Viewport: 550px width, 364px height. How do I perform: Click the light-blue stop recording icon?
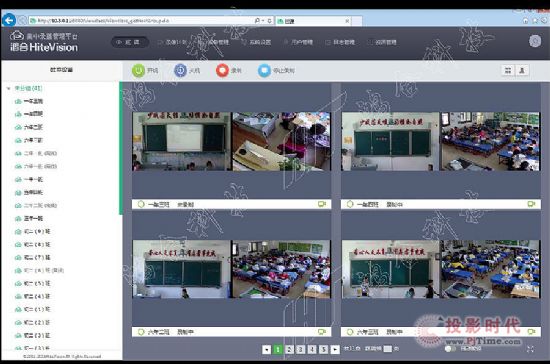point(264,70)
